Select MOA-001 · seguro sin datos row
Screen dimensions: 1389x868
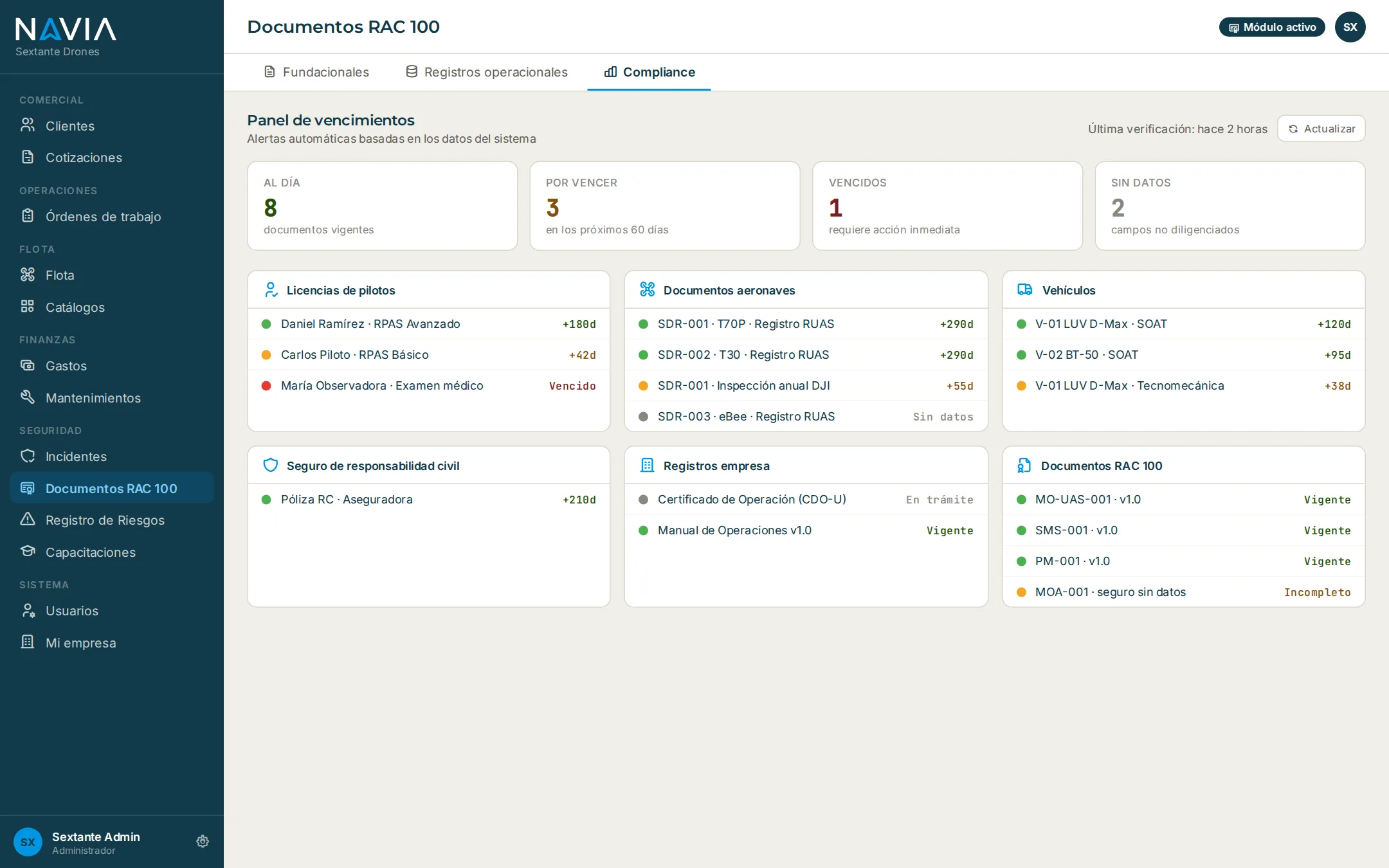tap(1184, 592)
